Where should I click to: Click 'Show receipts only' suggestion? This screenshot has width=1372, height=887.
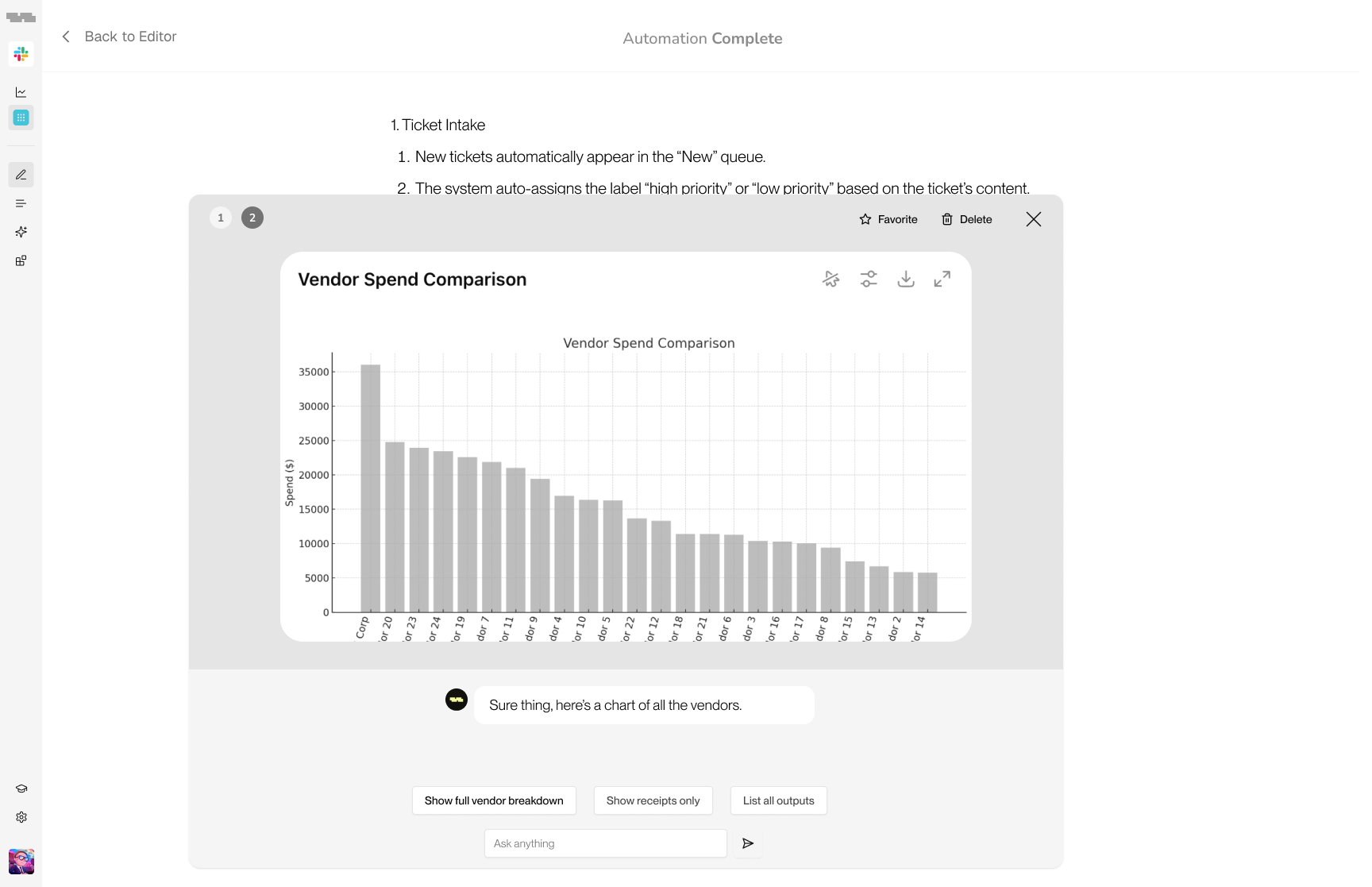tap(653, 800)
